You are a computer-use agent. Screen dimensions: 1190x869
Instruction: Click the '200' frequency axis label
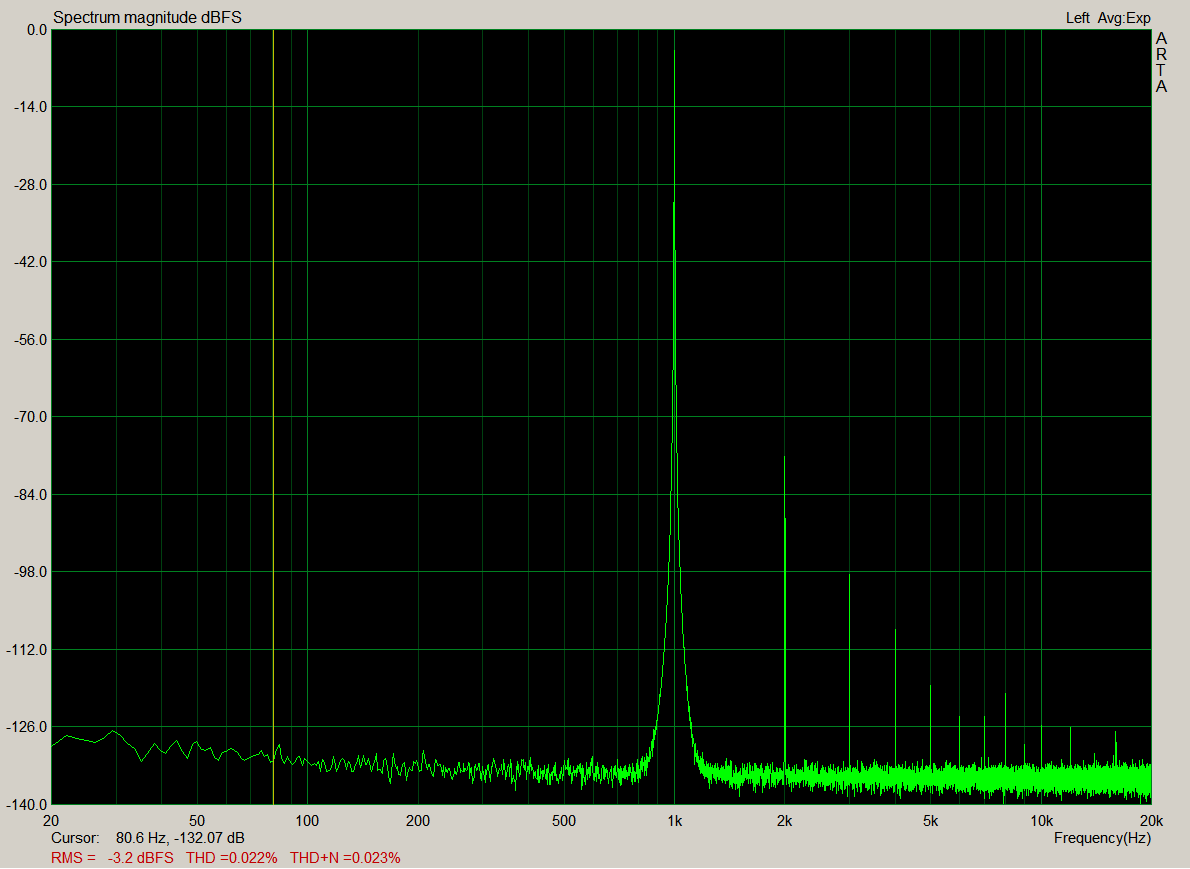417,820
